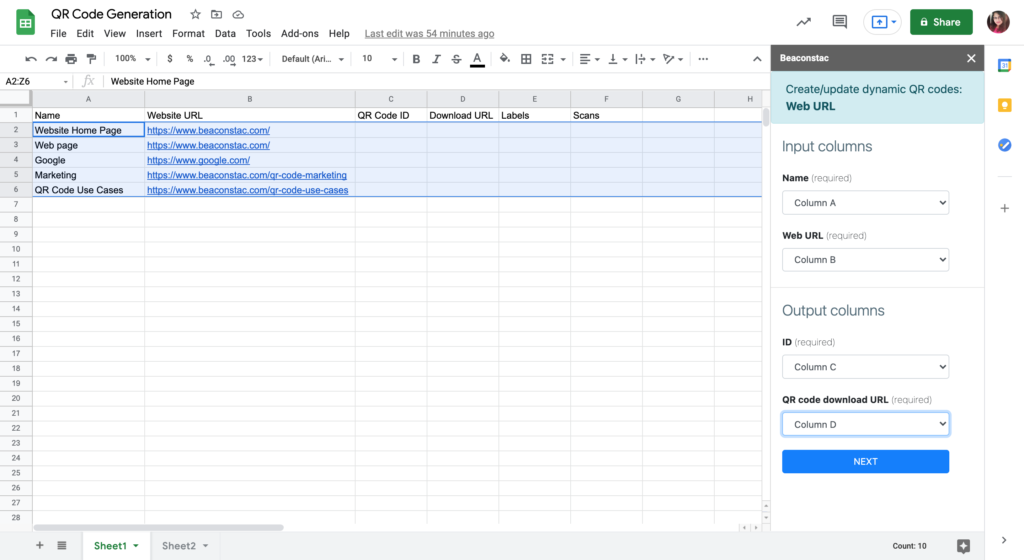Apply currency format with dollar icon
This screenshot has width=1024, height=560.
(x=170, y=59)
